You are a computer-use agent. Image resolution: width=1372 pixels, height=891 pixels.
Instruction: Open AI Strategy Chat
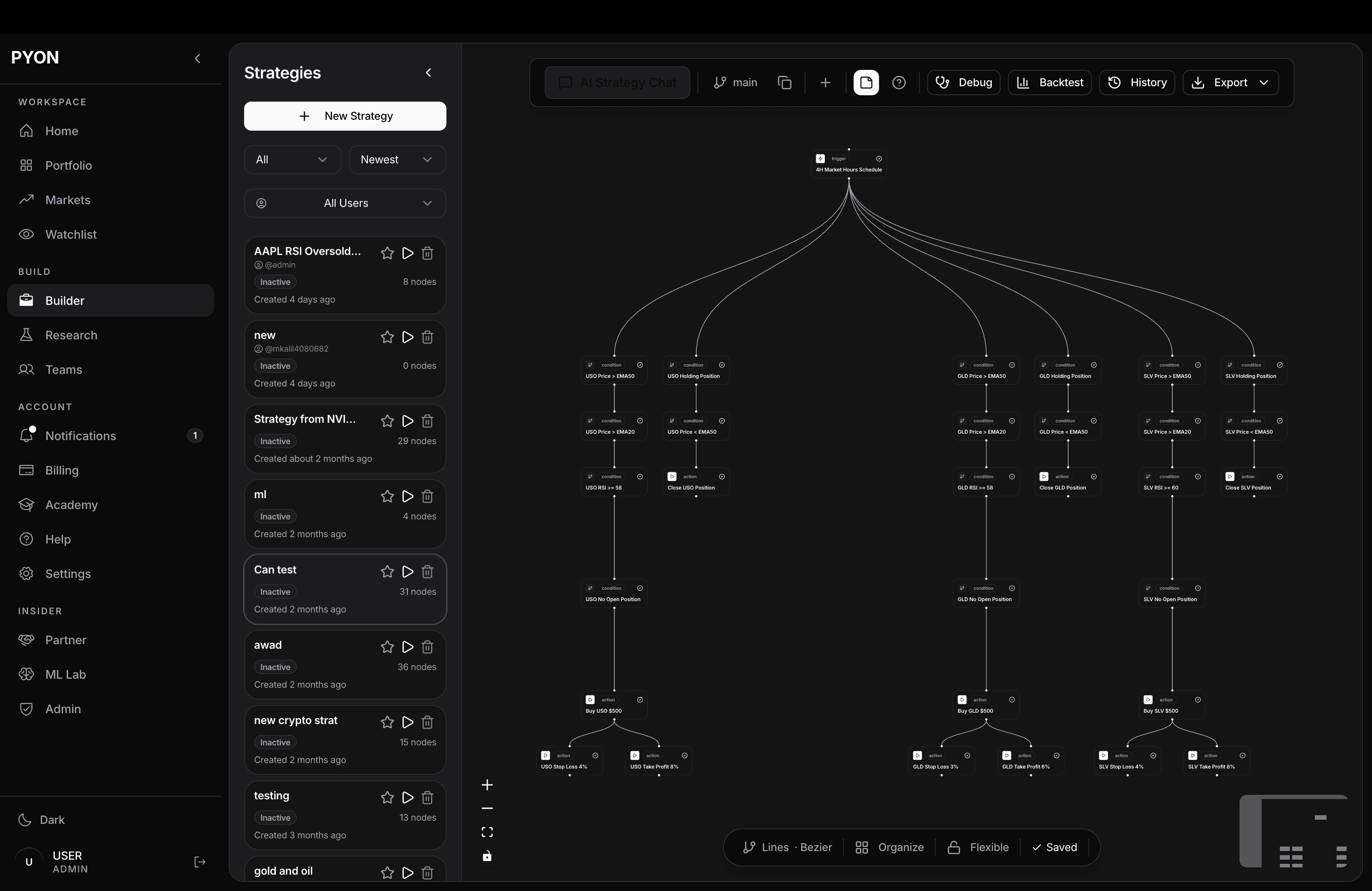click(617, 83)
